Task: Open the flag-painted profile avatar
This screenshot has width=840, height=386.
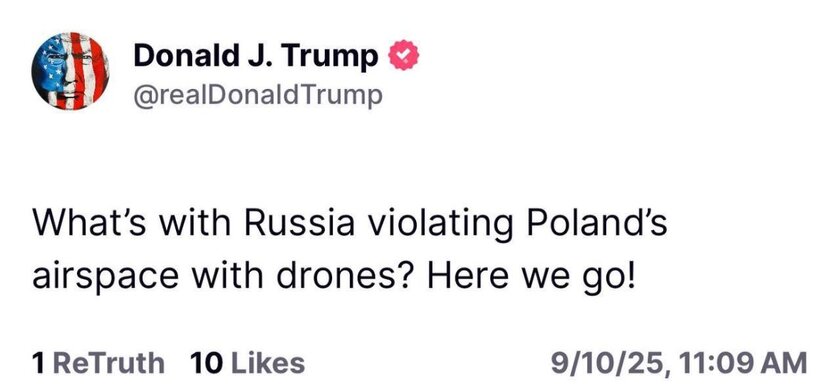Action: [70, 71]
